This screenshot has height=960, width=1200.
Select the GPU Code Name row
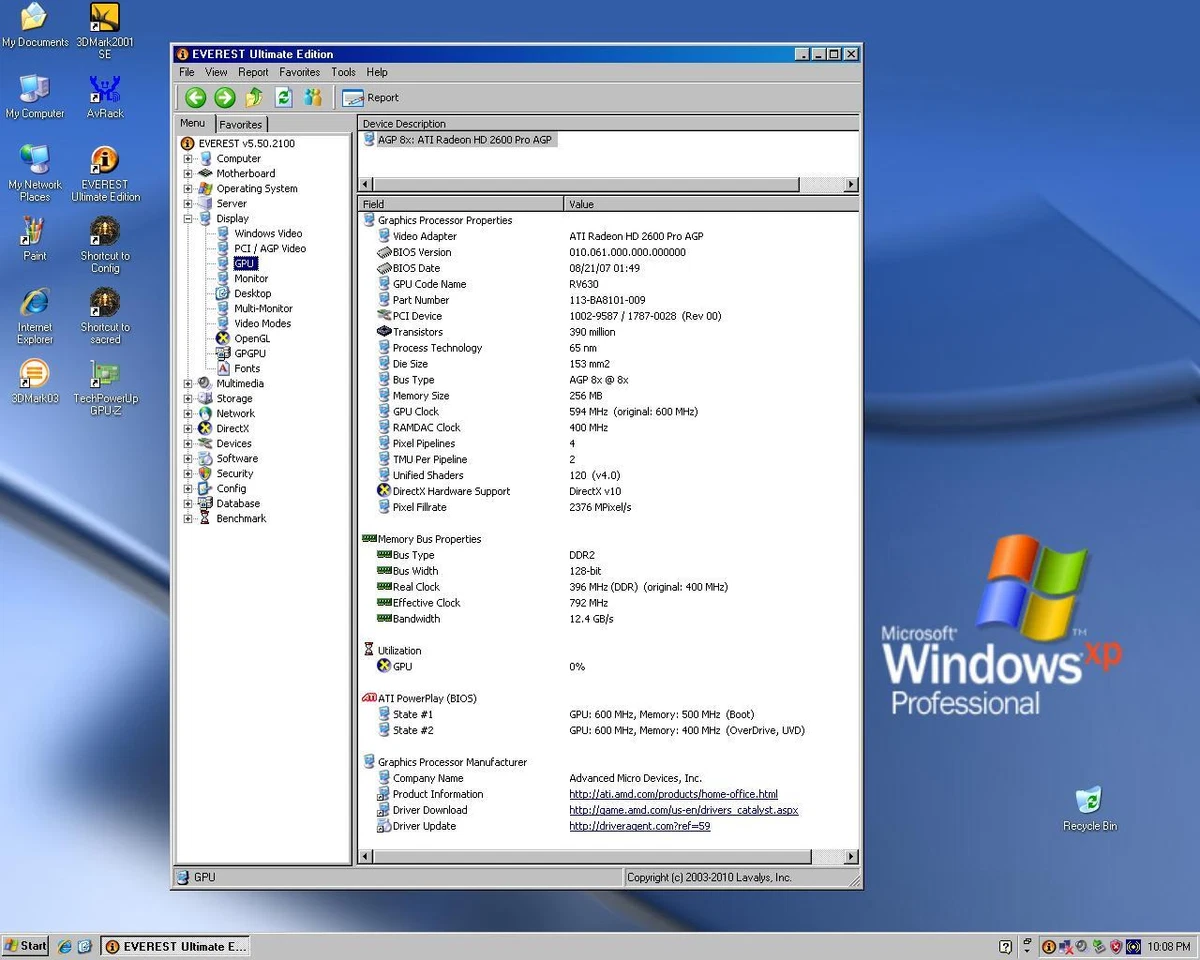point(608,285)
